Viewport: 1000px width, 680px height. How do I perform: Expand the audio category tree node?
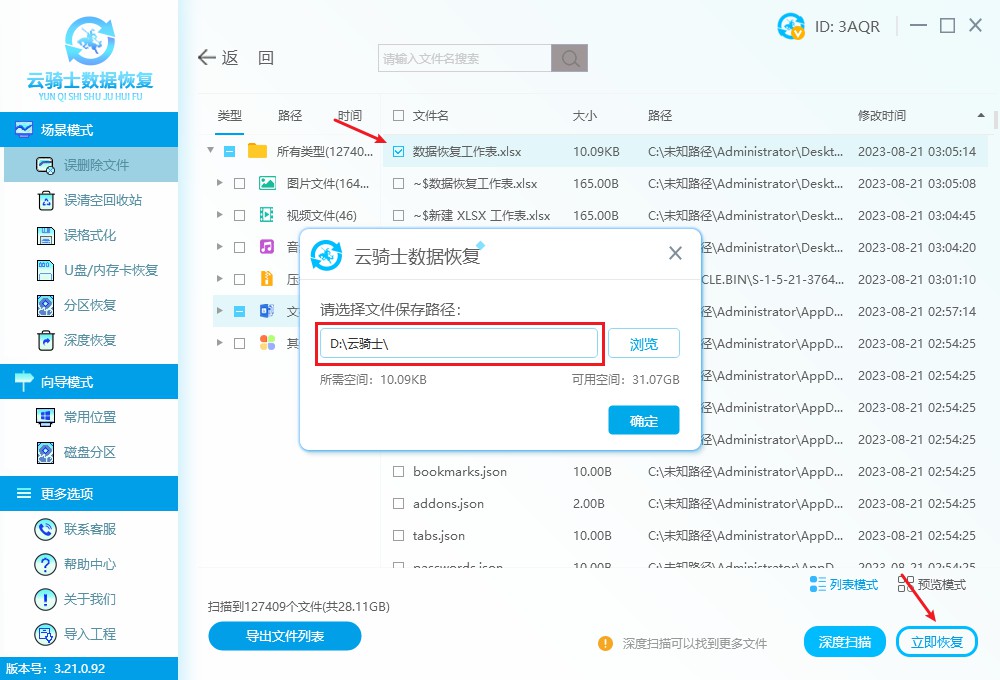[219, 247]
